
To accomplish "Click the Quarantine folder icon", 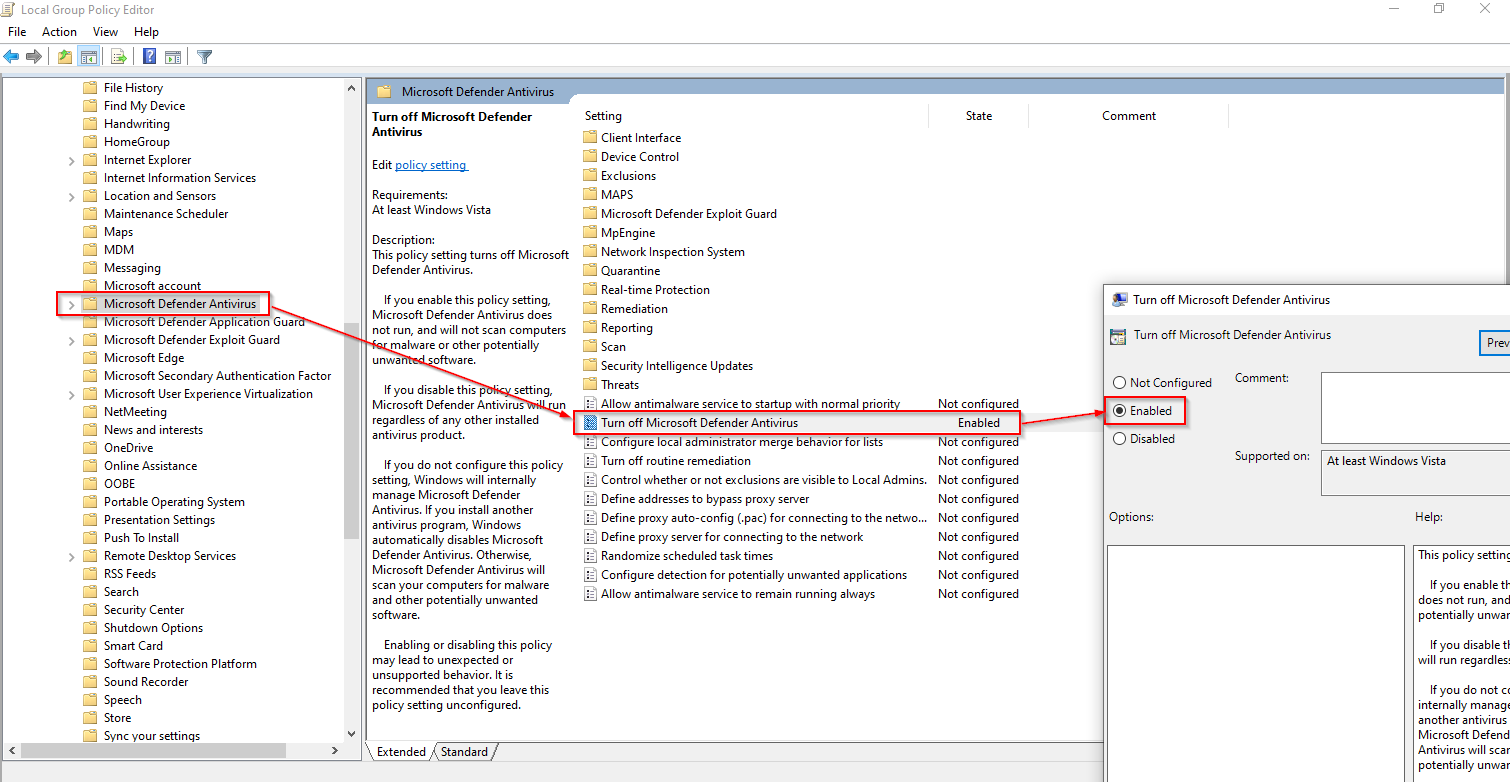I will point(590,271).
